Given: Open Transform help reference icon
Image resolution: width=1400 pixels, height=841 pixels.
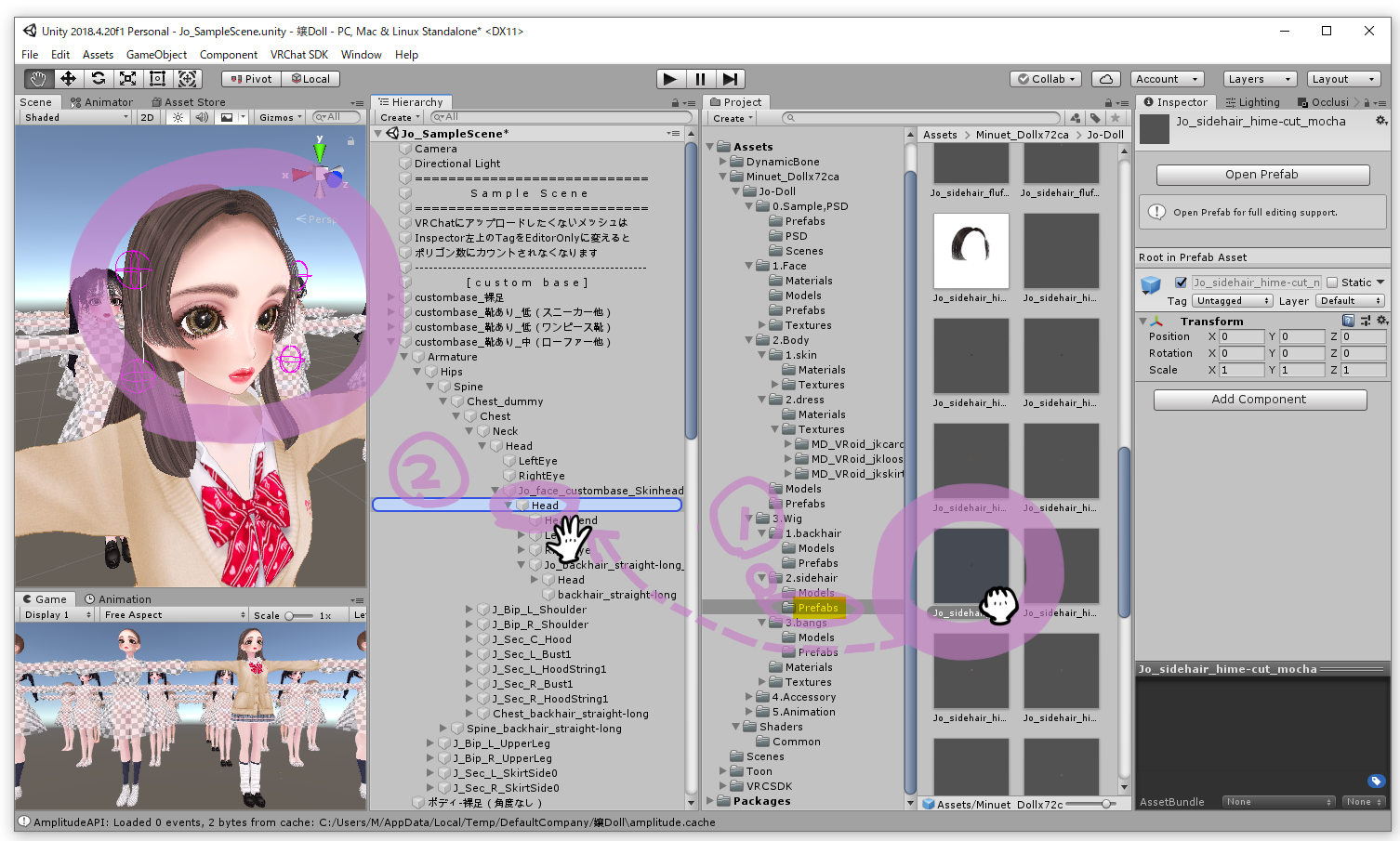Looking at the screenshot, I should 1348,321.
